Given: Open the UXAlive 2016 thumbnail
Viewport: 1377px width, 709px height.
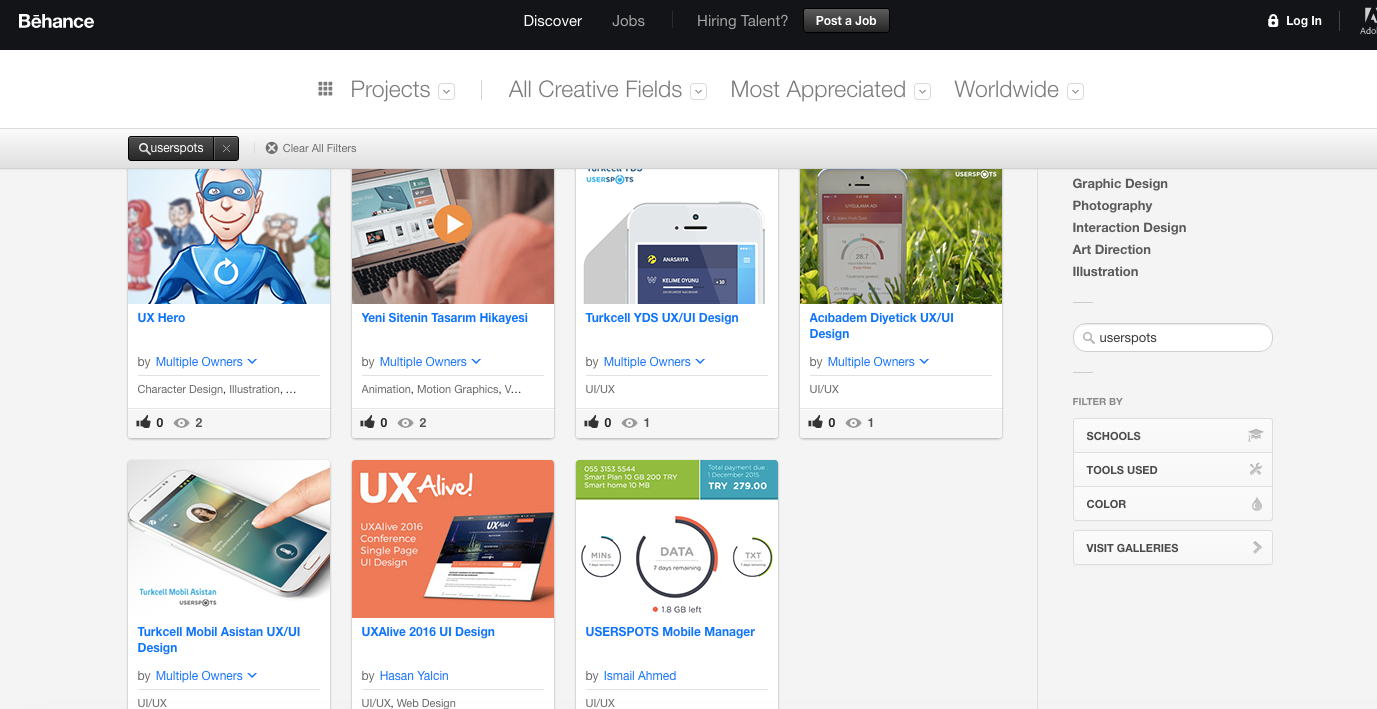Looking at the screenshot, I should 453,539.
